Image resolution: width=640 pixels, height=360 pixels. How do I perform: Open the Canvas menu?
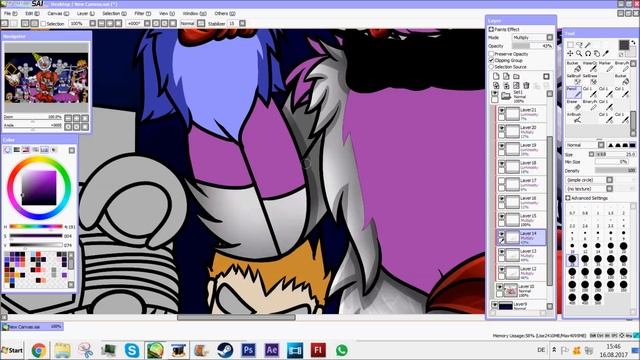point(58,13)
